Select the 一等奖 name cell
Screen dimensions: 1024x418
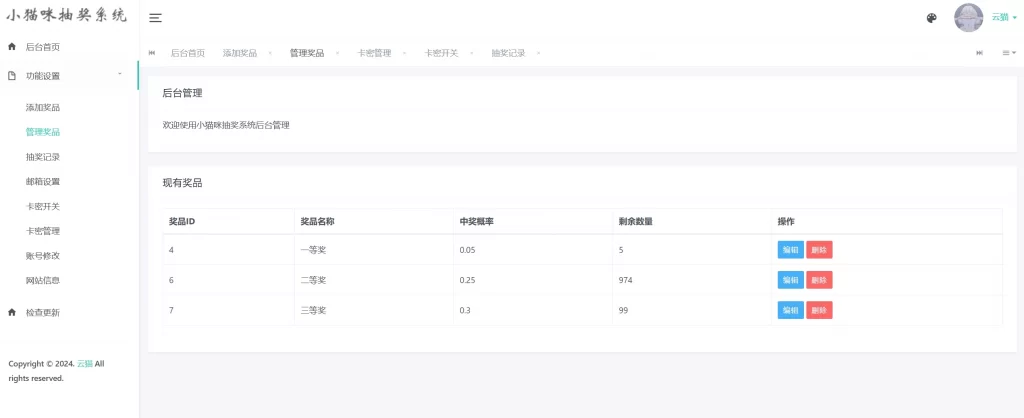pyautogui.click(x=374, y=249)
